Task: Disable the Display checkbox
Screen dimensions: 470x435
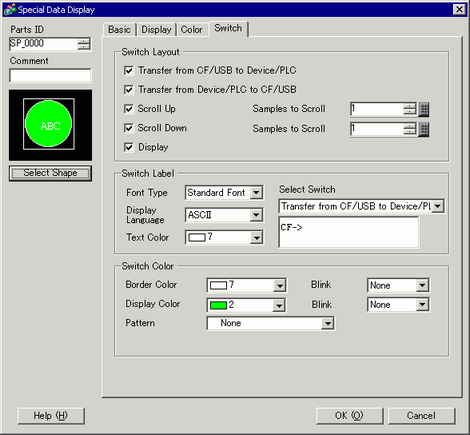Action: tap(129, 147)
